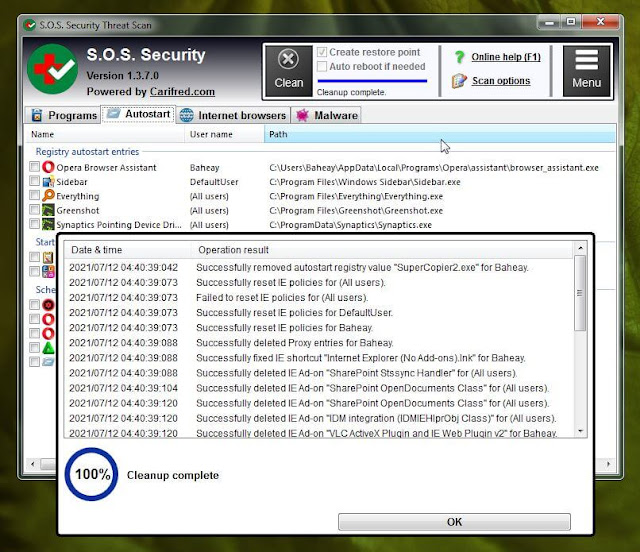Click the X icon on the Clean button
The width and height of the screenshot is (640, 552).
click(289, 60)
